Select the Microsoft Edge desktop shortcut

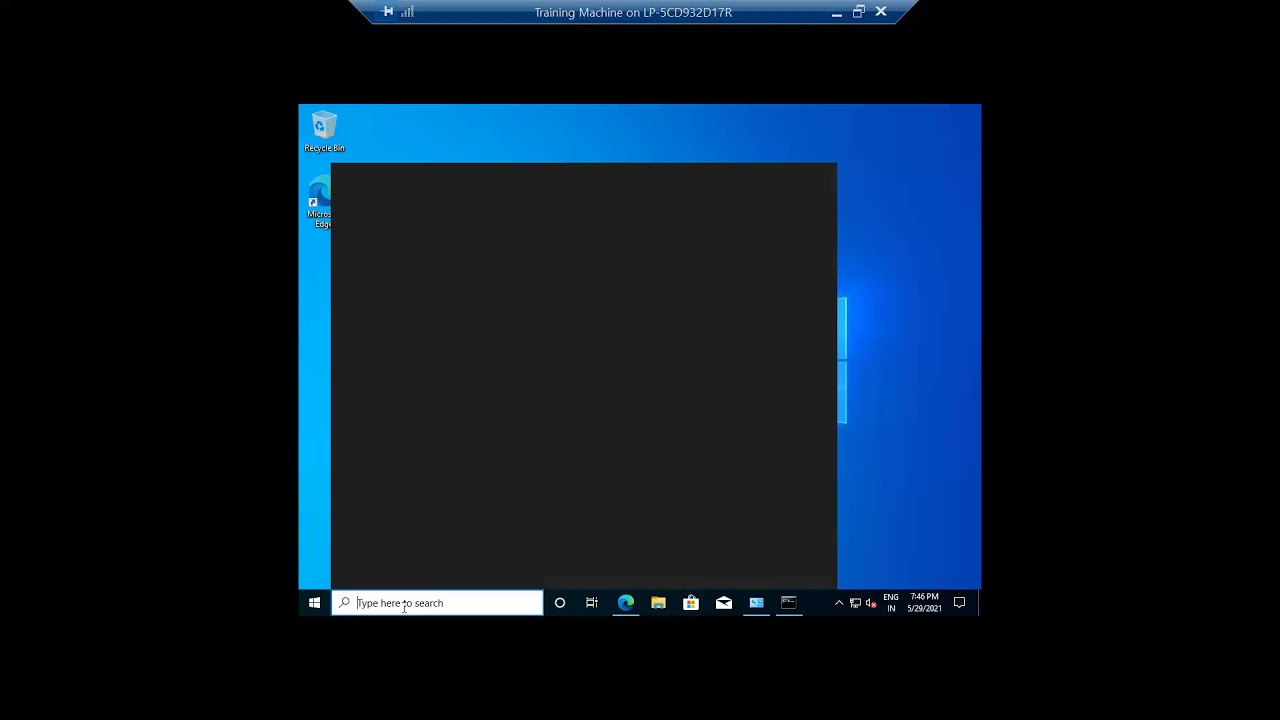[319, 204]
